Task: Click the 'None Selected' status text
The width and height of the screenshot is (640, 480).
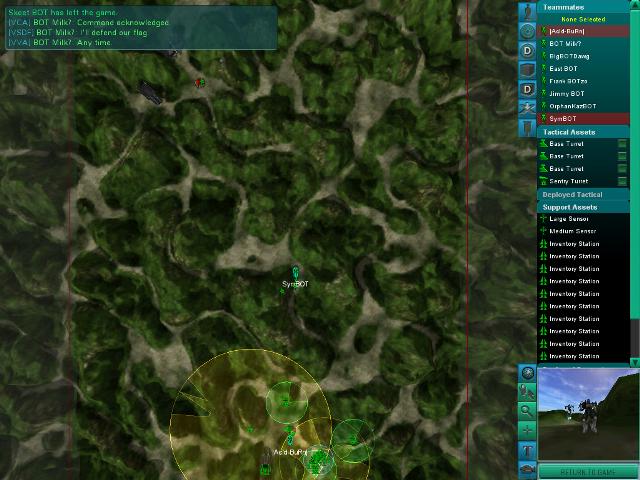Action: (583, 19)
